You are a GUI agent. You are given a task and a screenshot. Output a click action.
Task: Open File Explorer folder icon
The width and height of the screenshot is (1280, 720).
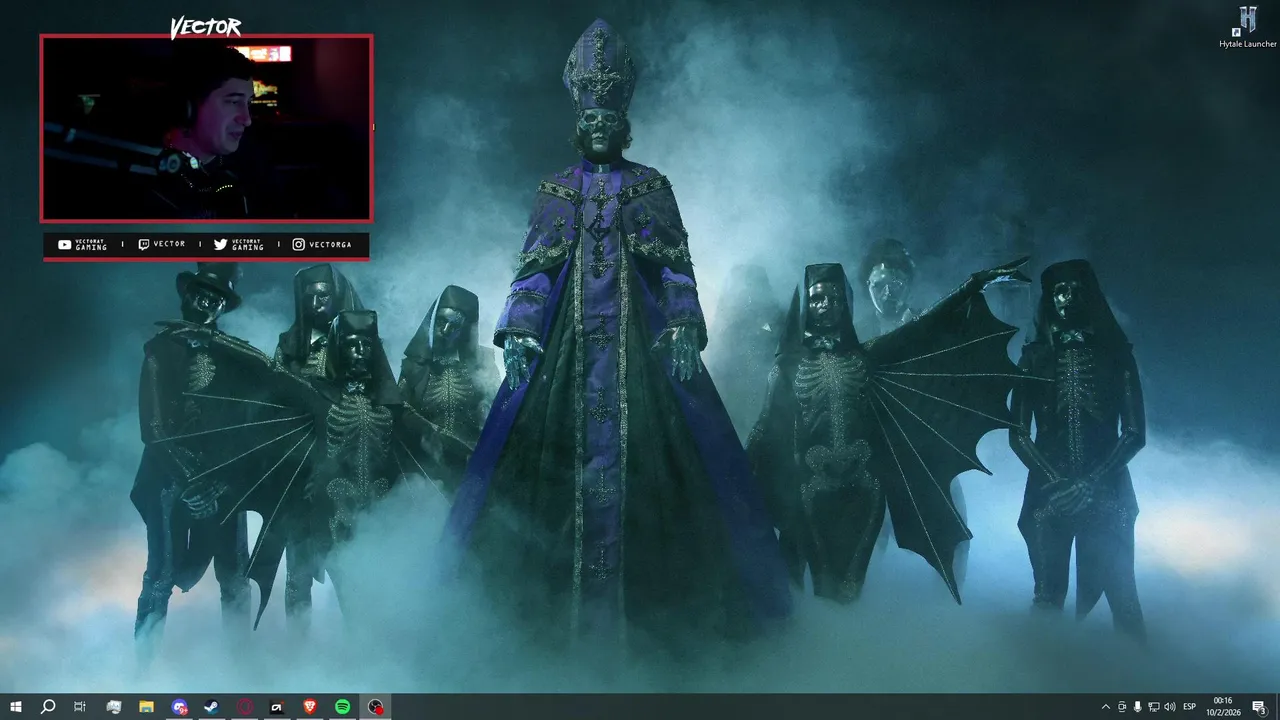tap(146, 707)
